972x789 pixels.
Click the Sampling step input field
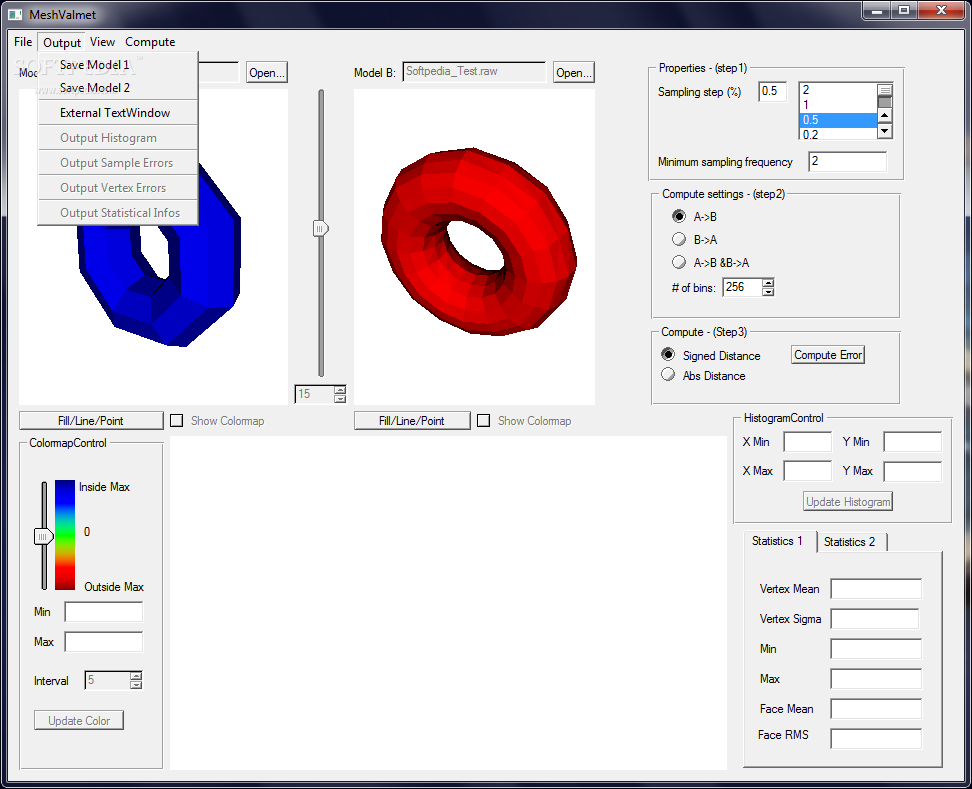tap(772, 91)
